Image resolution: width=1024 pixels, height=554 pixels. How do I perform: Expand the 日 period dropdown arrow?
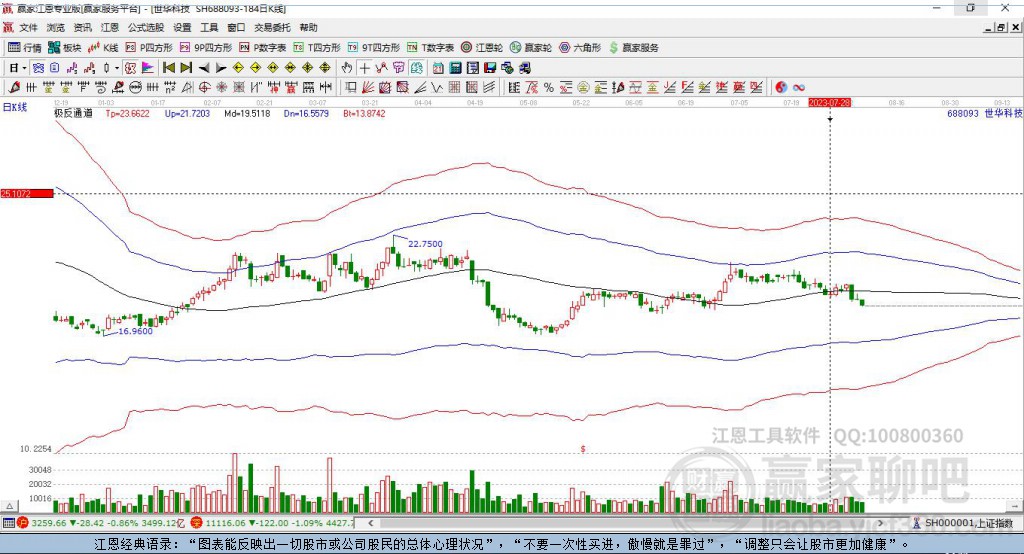[x=25, y=68]
